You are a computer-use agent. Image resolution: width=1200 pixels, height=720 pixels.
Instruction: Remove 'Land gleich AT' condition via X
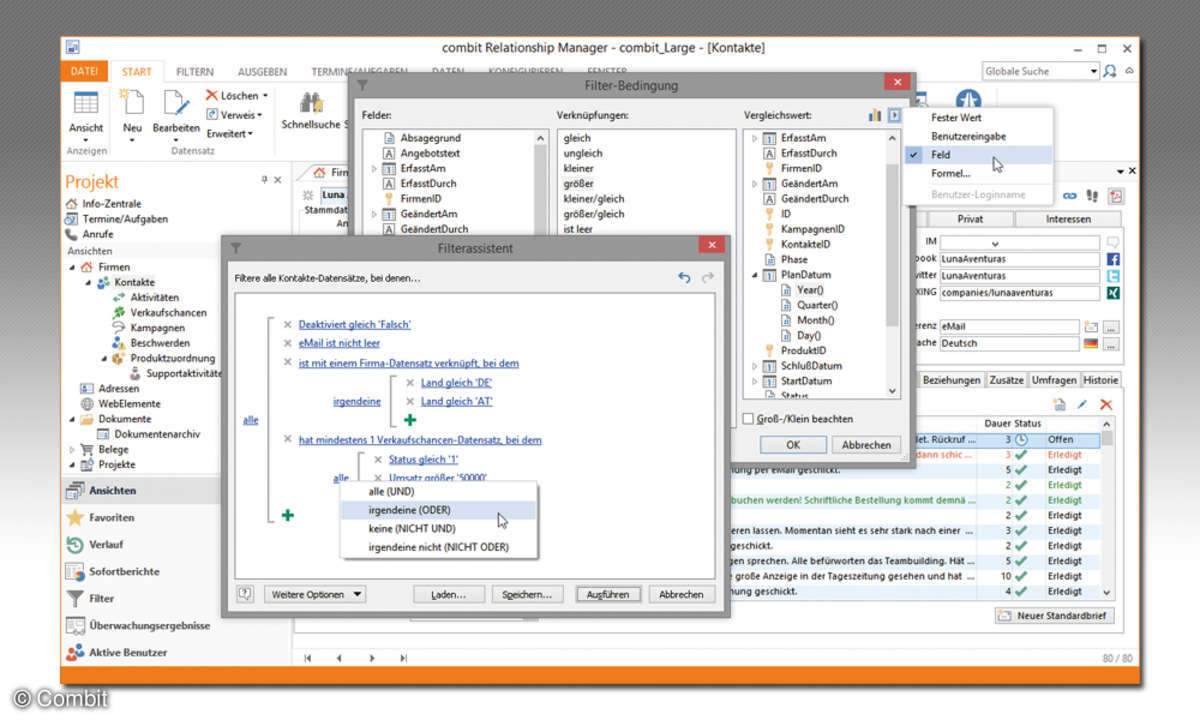point(410,401)
